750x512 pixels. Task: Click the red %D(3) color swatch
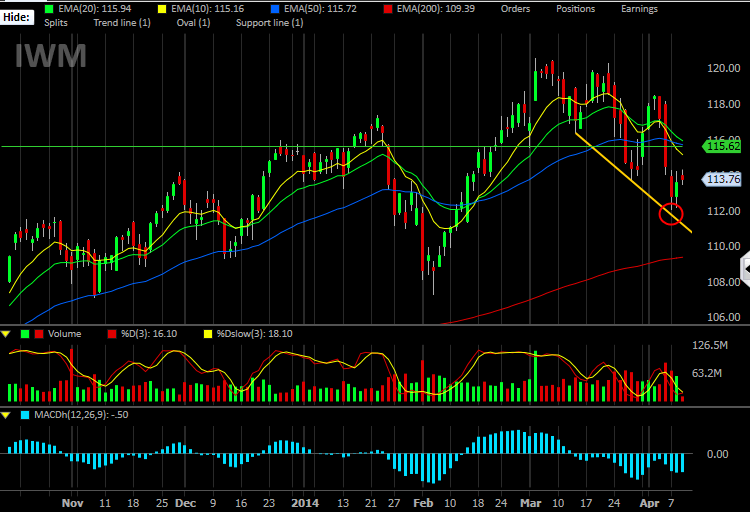[x=112, y=334]
